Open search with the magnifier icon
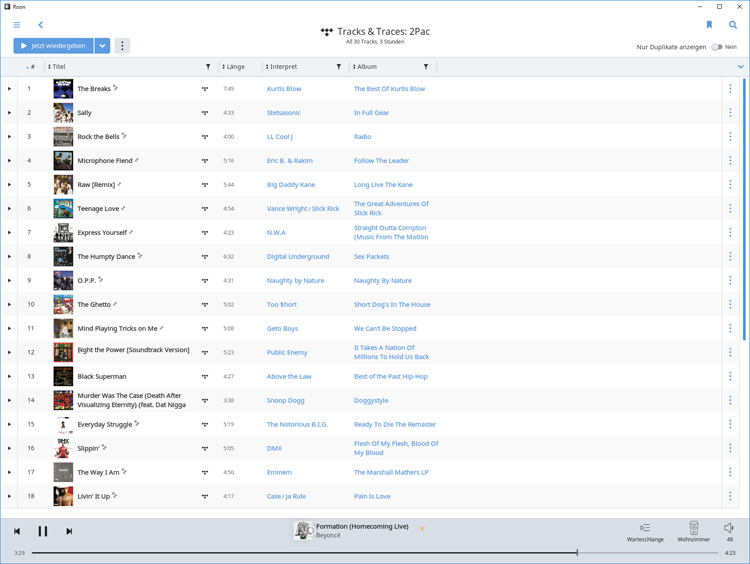This screenshot has height=564, width=750. coord(733,25)
